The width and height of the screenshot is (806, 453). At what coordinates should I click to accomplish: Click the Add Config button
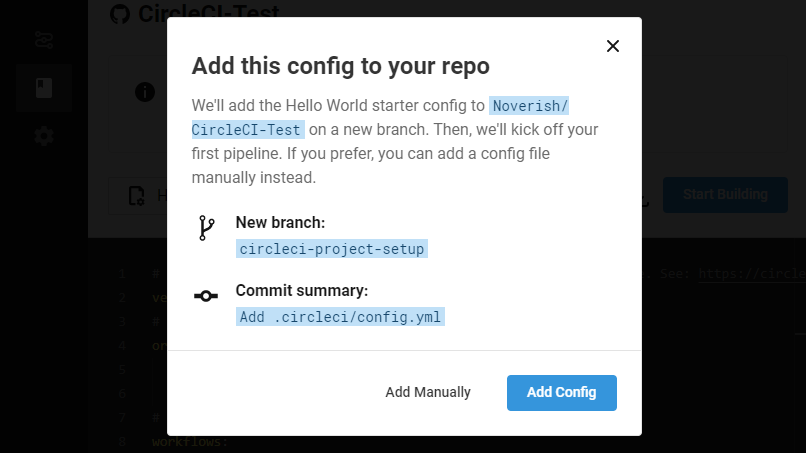(561, 392)
